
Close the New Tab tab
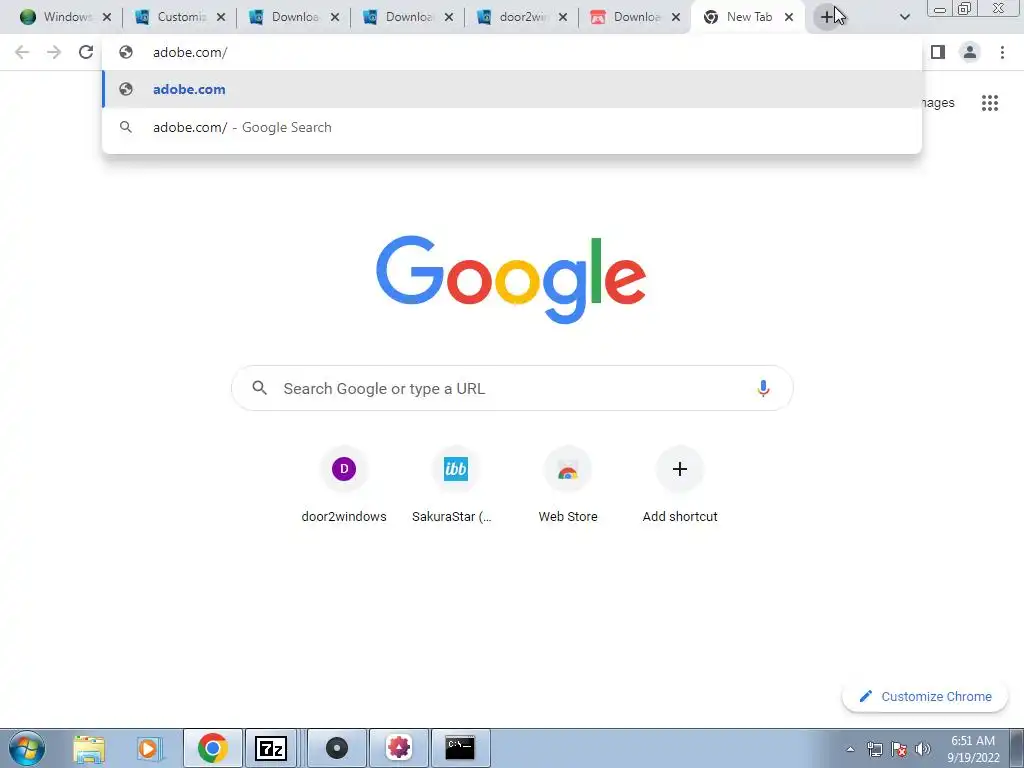[789, 17]
